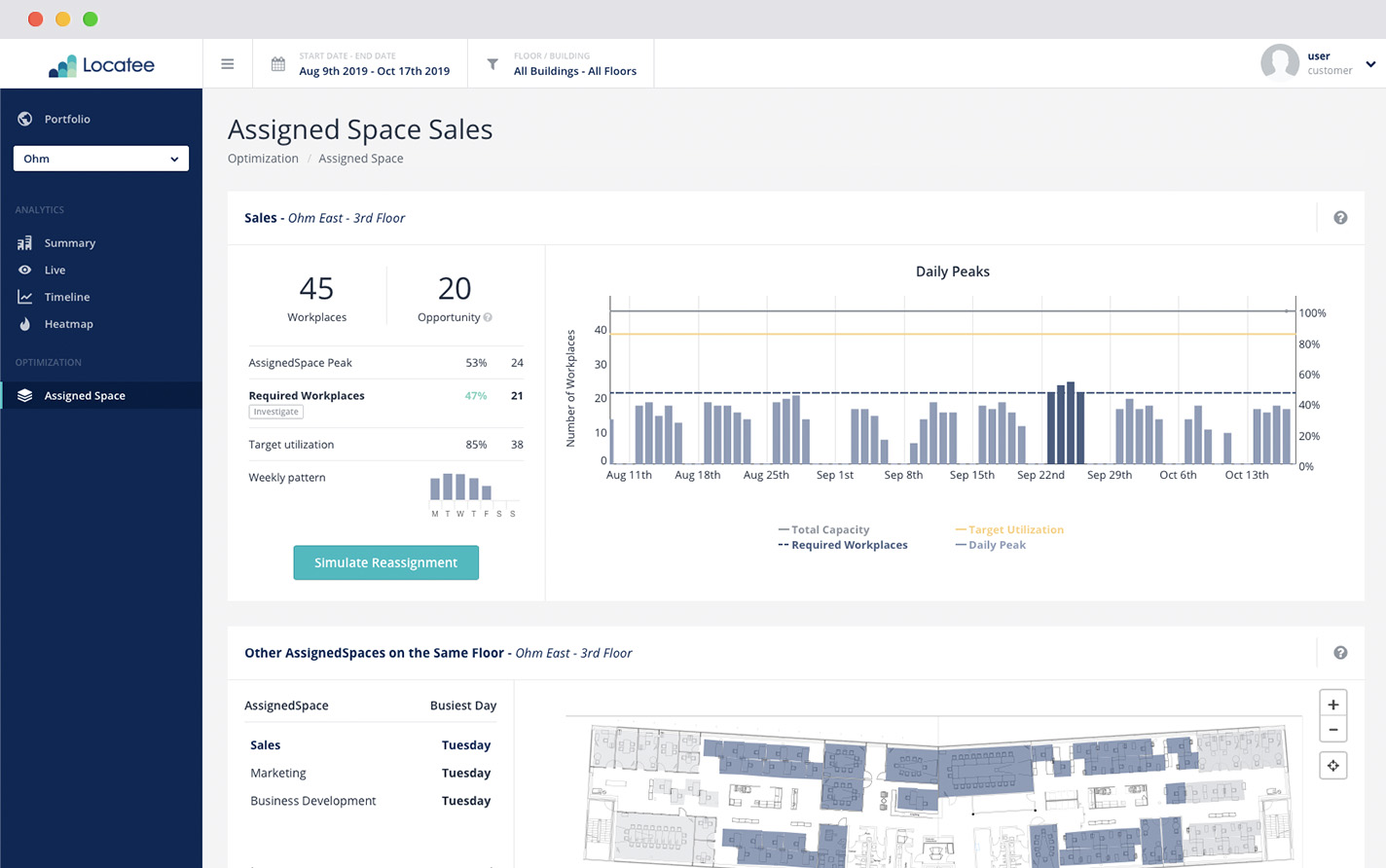
Task: Toggle Required Workplaces legend series
Action: [843, 545]
